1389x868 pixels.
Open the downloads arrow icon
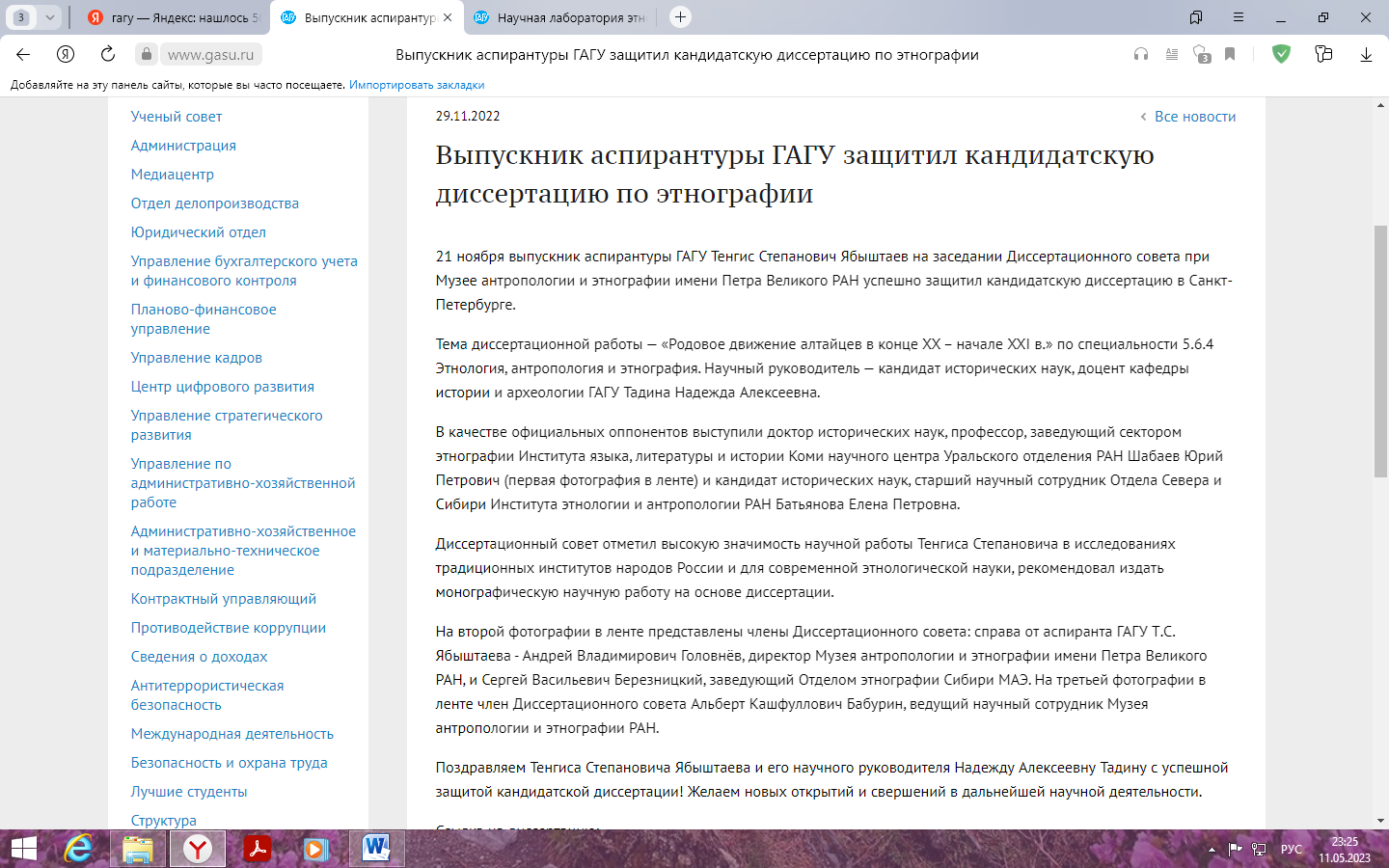[1366, 55]
